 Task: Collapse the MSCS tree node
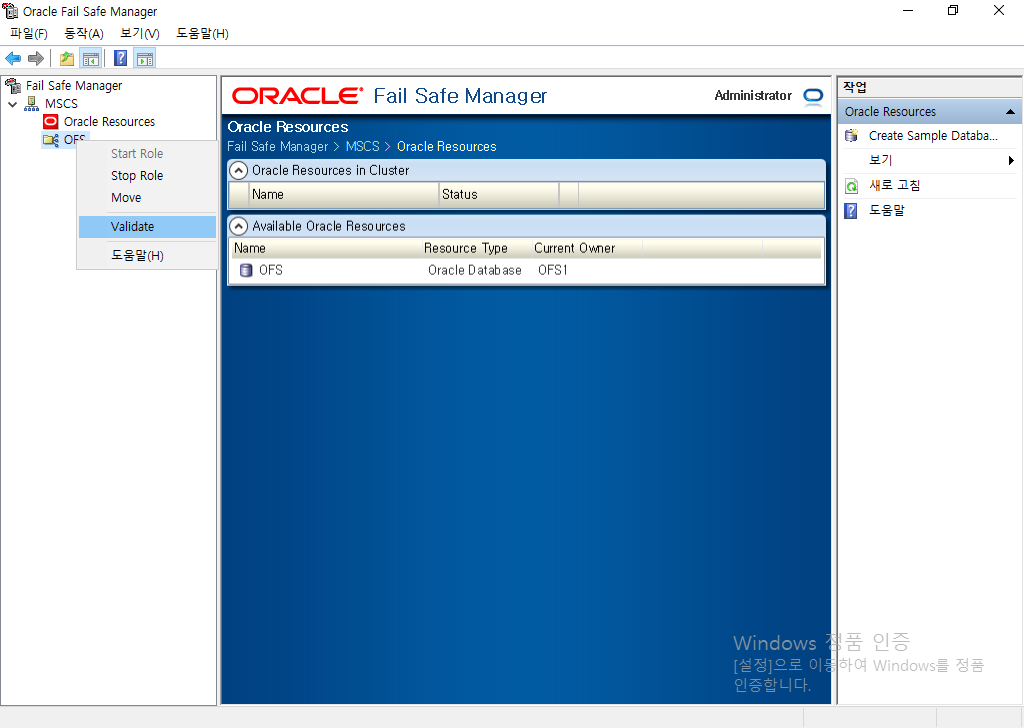[x=12, y=104]
